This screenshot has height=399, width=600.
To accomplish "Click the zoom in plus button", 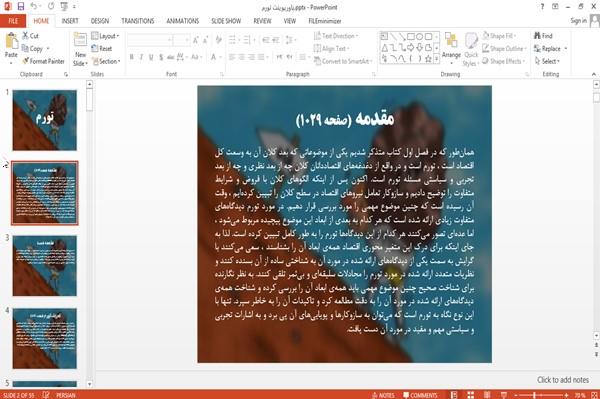I will 566,395.
